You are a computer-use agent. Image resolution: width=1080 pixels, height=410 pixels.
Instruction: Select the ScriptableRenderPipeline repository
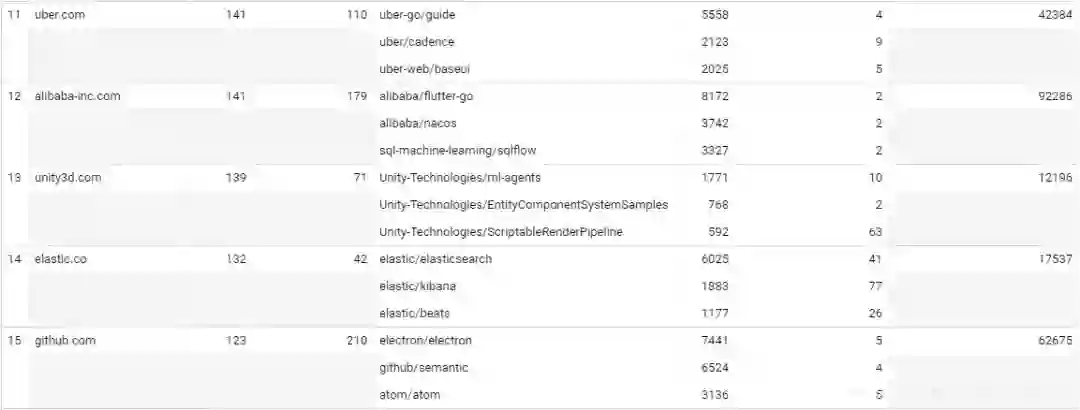click(501, 232)
